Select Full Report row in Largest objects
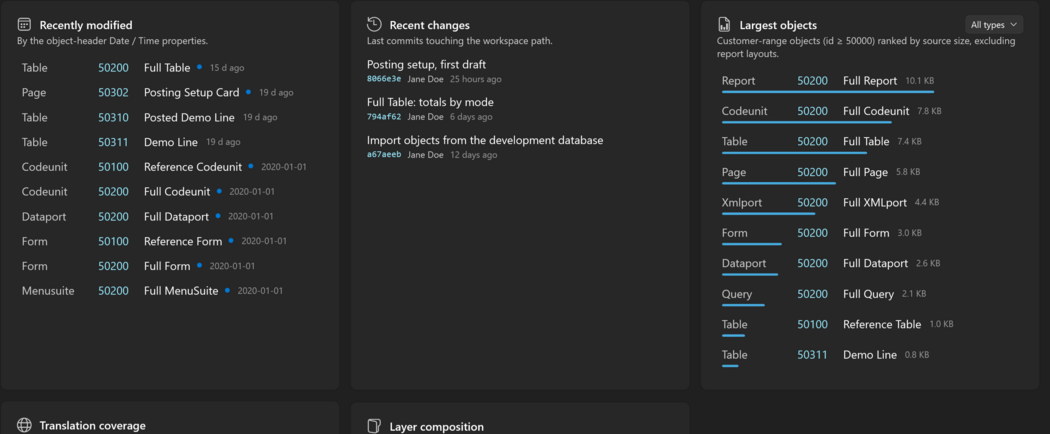 point(870,82)
